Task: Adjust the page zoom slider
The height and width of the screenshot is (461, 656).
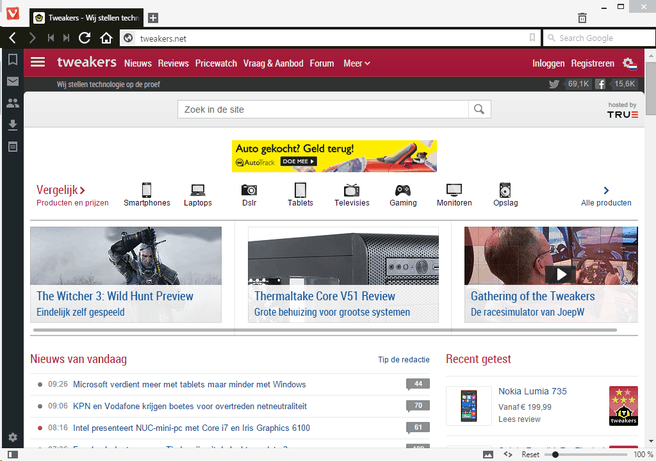Action: coord(586,455)
